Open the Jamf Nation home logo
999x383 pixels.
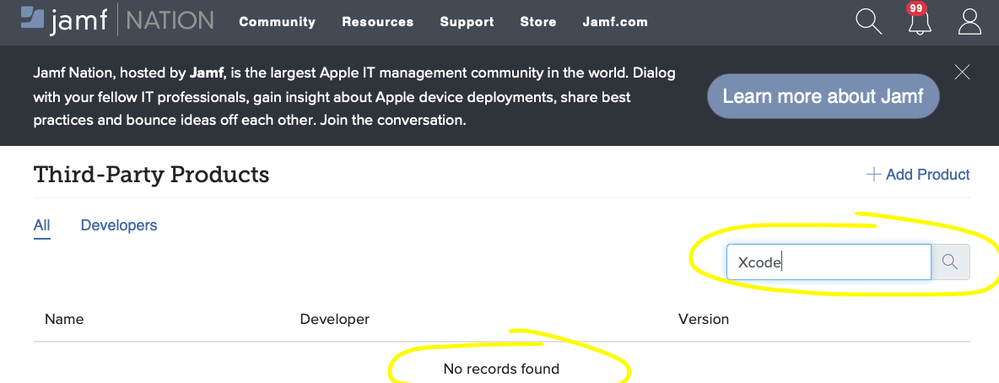pyautogui.click(x=117, y=21)
